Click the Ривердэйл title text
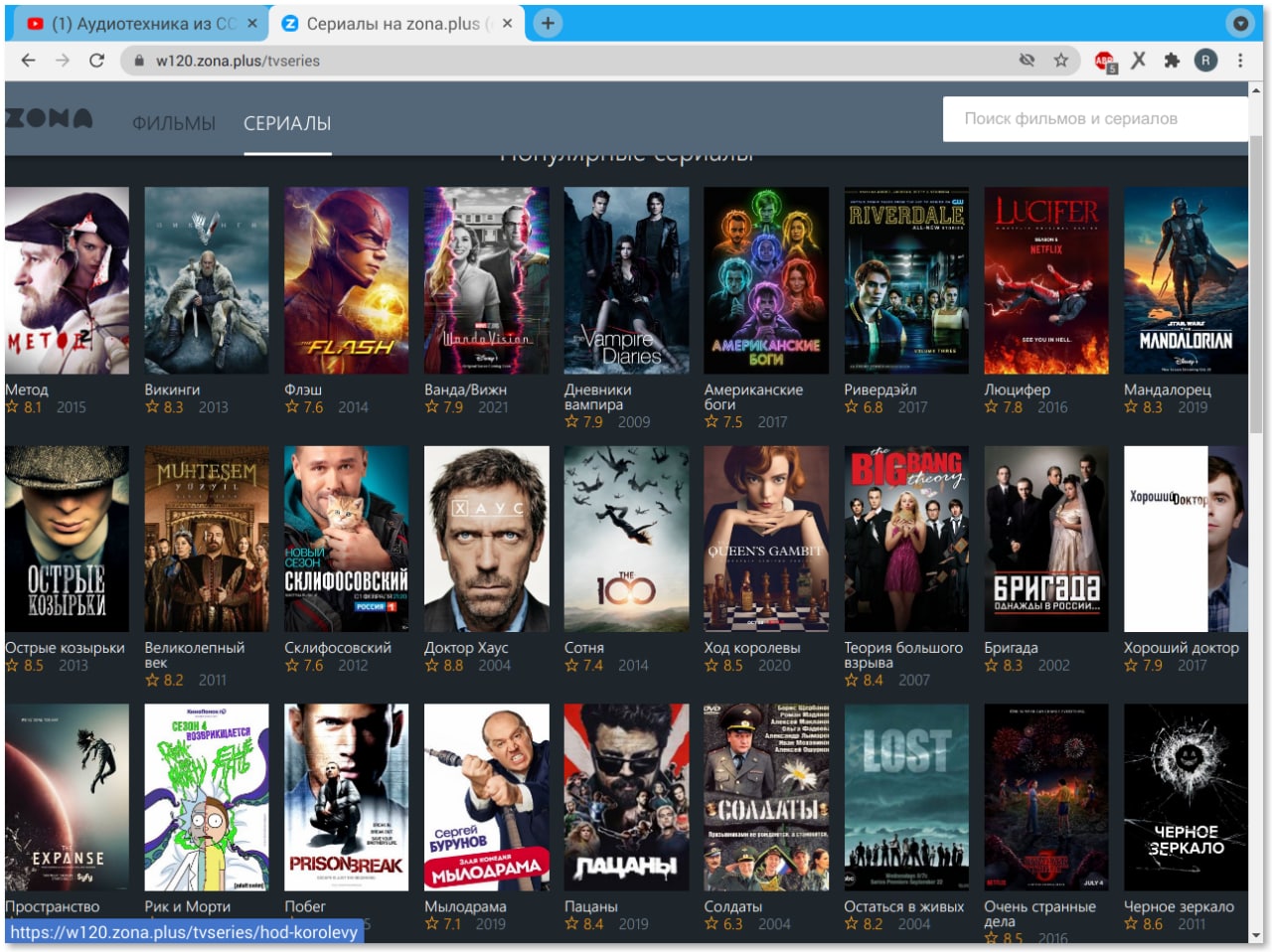The width and height of the screenshot is (1272, 952). pyautogui.click(x=880, y=390)
